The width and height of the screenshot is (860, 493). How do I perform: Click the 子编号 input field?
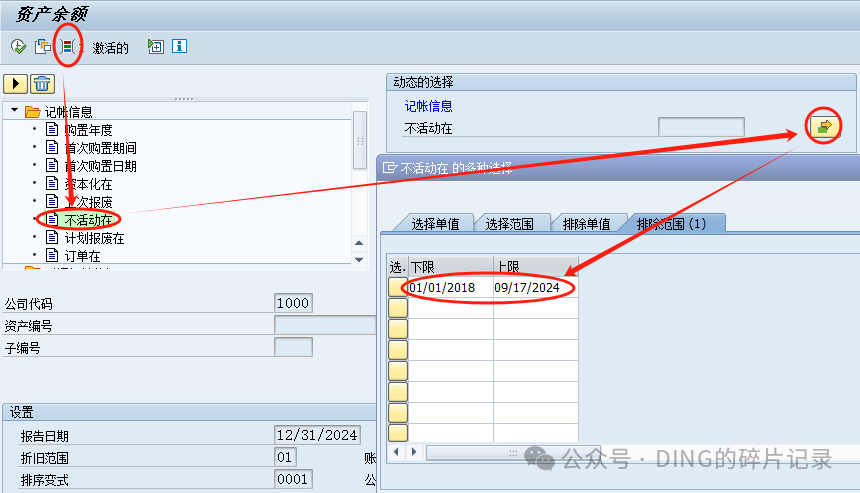pyautogui.click(x=293, y=347)
